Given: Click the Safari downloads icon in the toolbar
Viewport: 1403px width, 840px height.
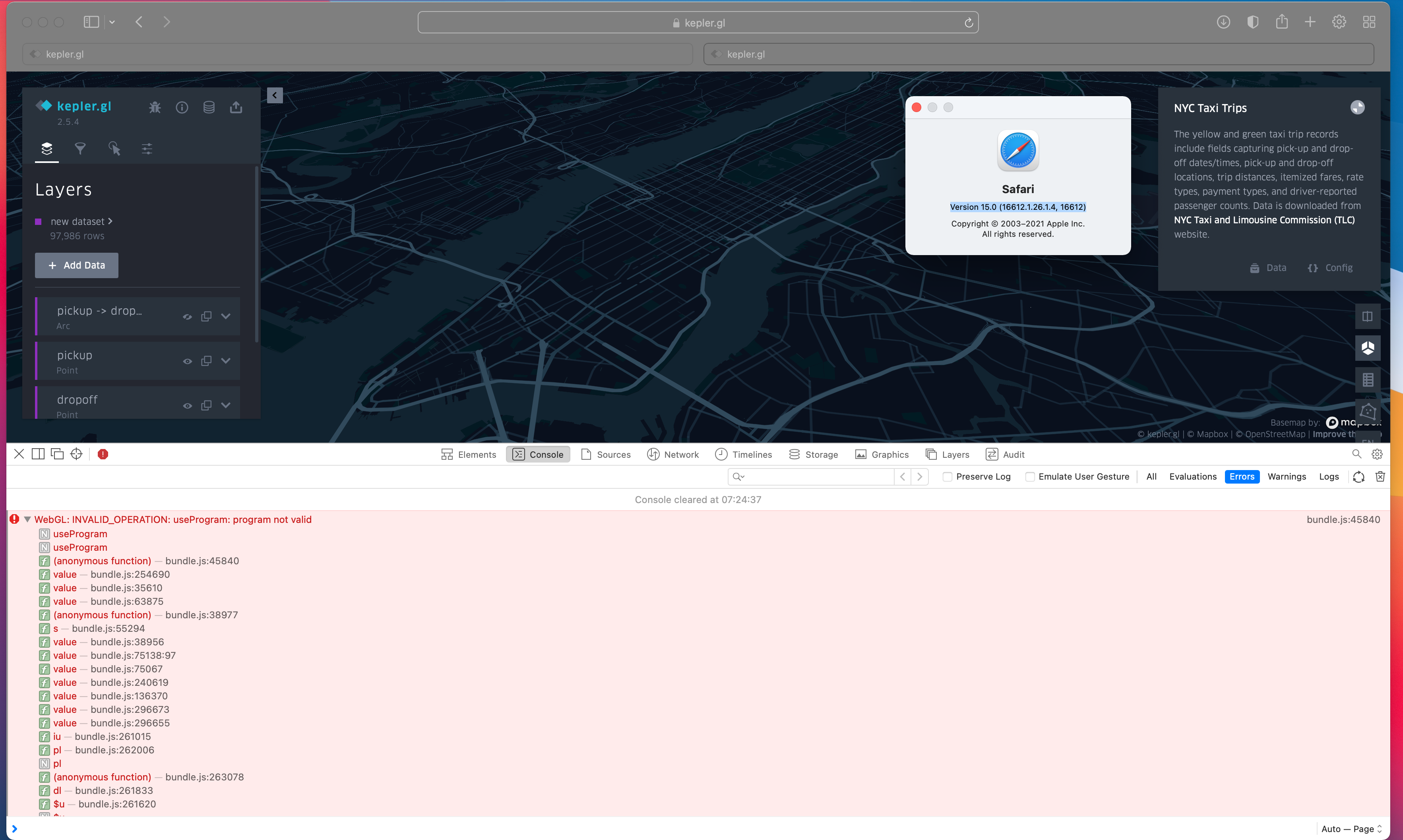Looking at the screenshot, I should pos(1223,22).
